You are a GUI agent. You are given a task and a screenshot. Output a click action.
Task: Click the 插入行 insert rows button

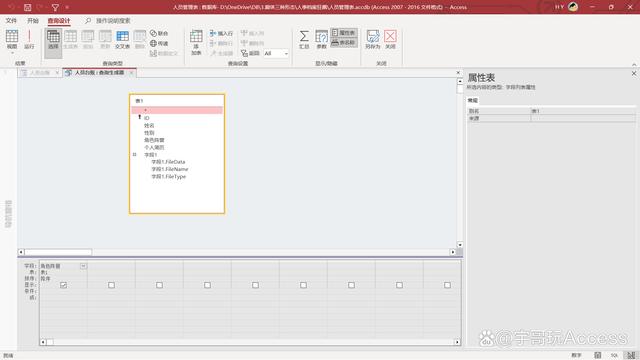coord(221,33)
